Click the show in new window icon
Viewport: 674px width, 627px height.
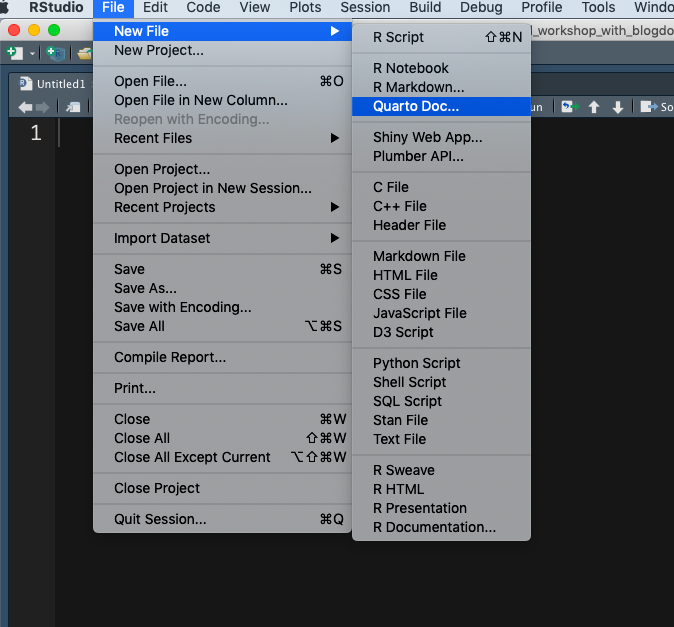click(73, 107)
